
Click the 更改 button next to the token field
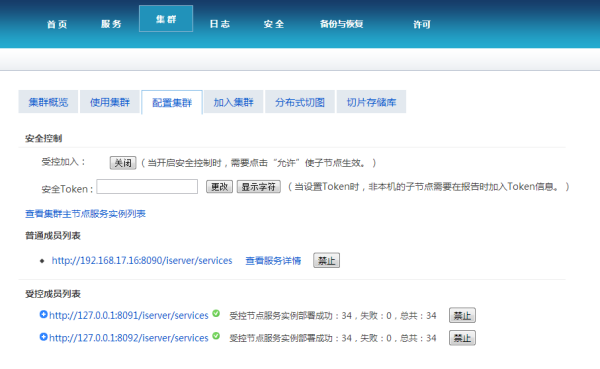coord(219,187)
